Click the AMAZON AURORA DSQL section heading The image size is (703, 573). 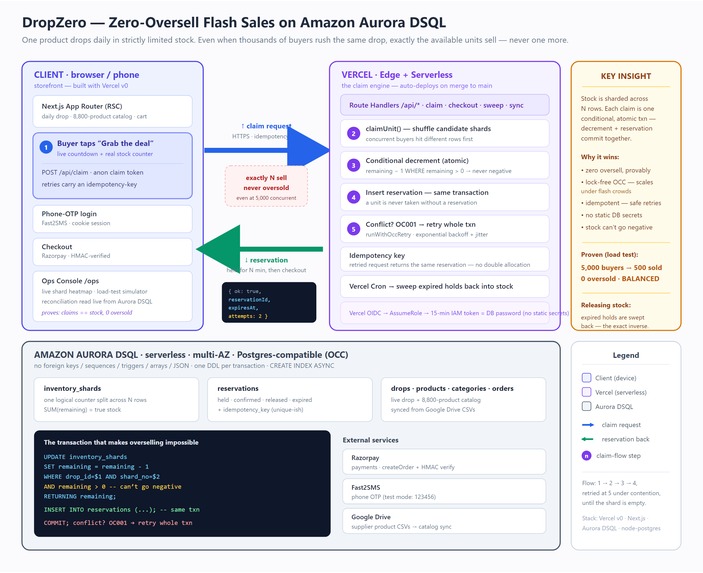coord(191,355)
